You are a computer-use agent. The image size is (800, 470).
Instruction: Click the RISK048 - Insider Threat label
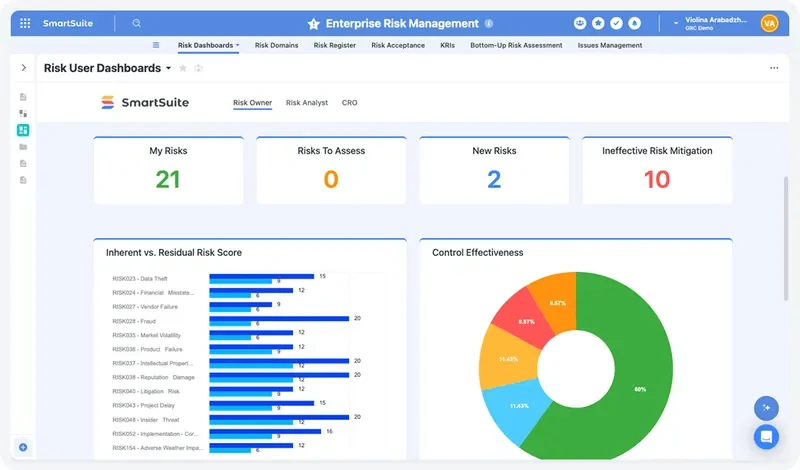point(146,419)
